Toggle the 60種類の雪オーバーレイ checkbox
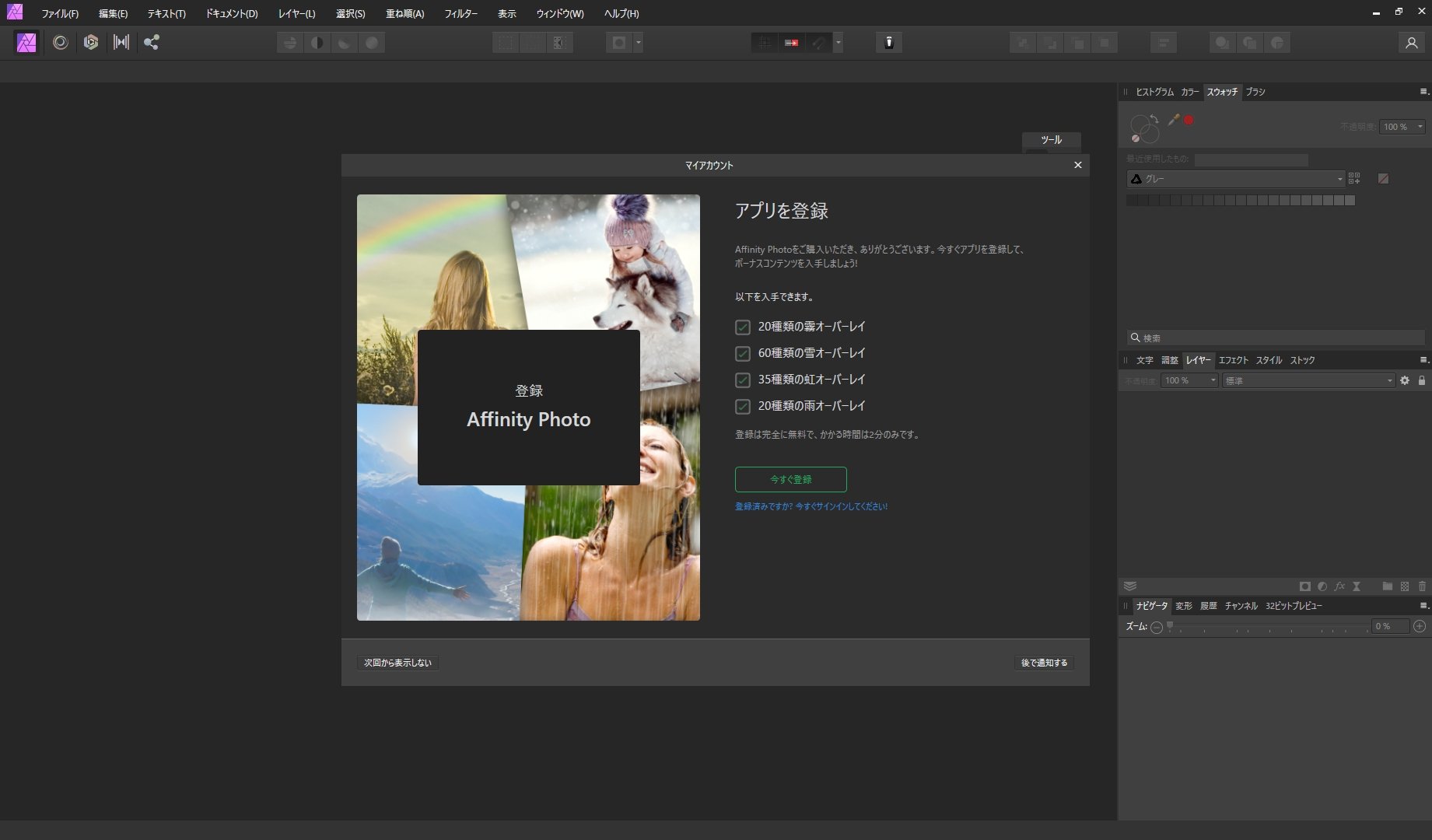 (x=743, y=354)
